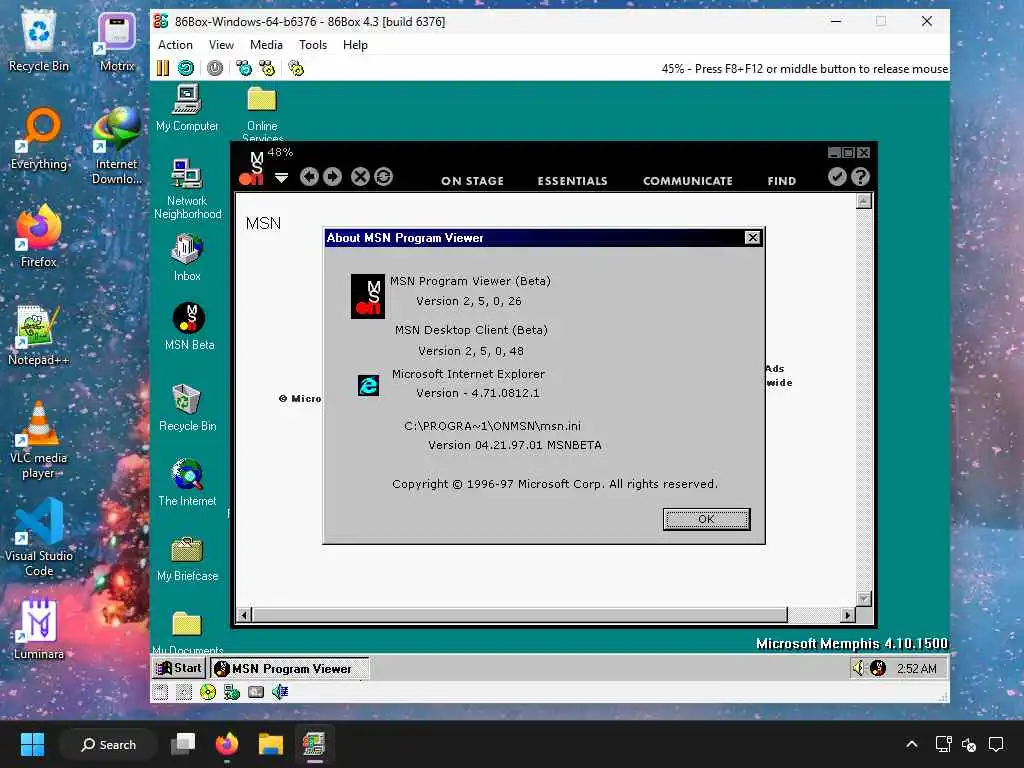
Task: Open File Explorer from host taskbar
Action: 270,744
